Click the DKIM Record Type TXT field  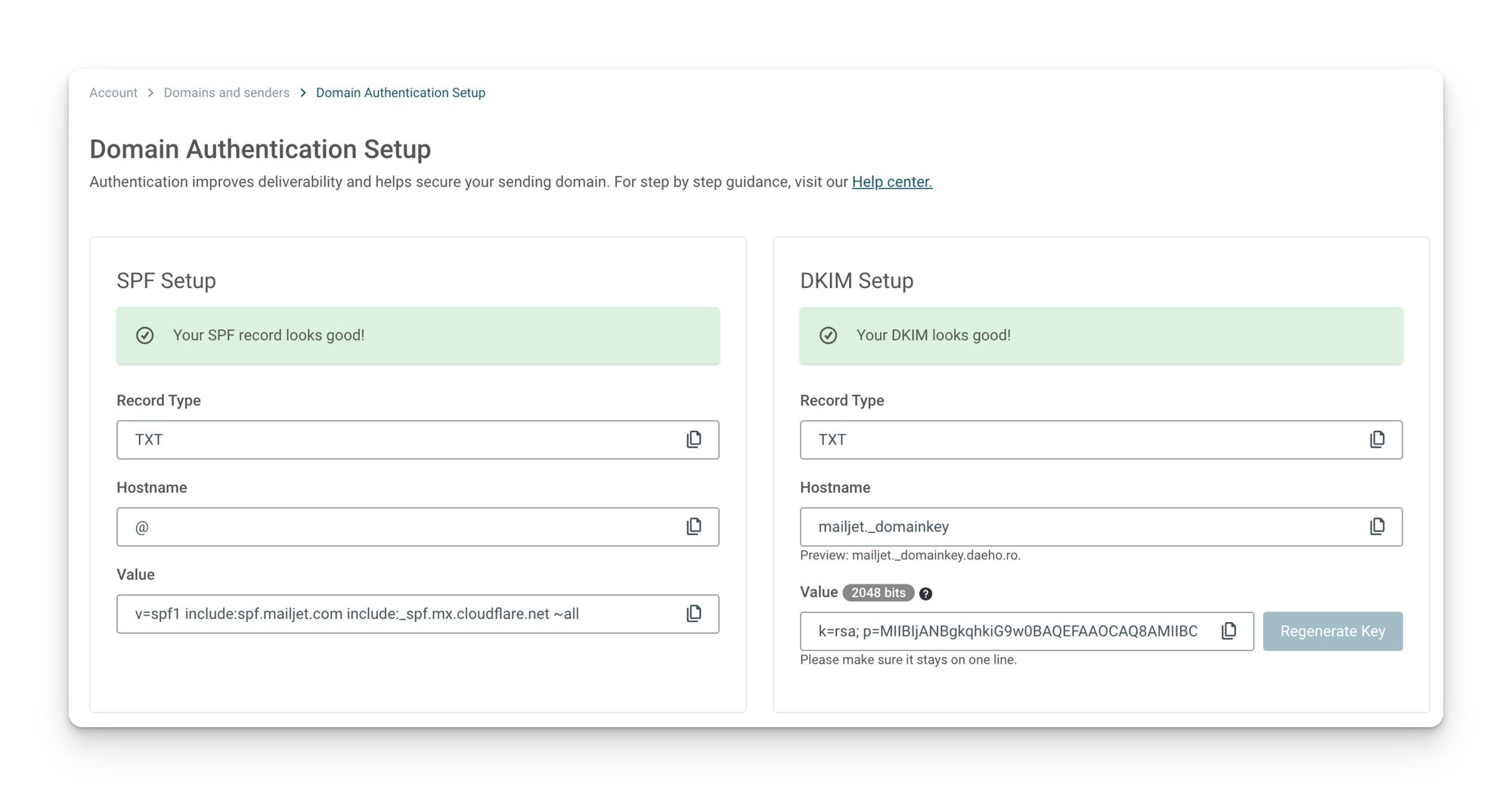click(1074, 440)
